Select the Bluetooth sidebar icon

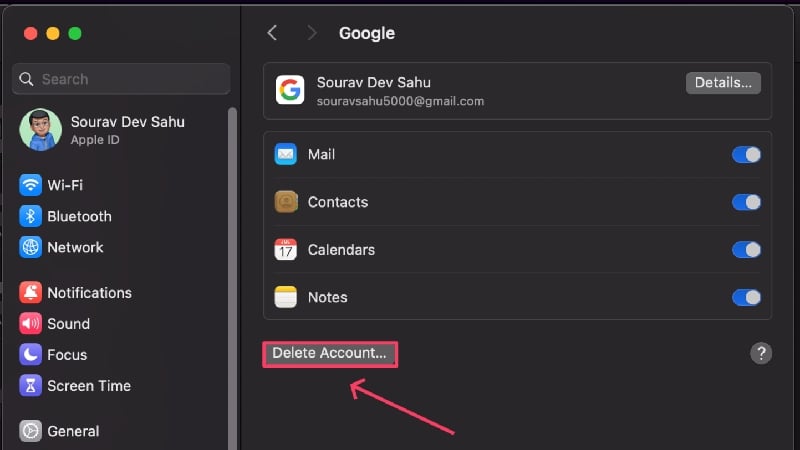30,216
